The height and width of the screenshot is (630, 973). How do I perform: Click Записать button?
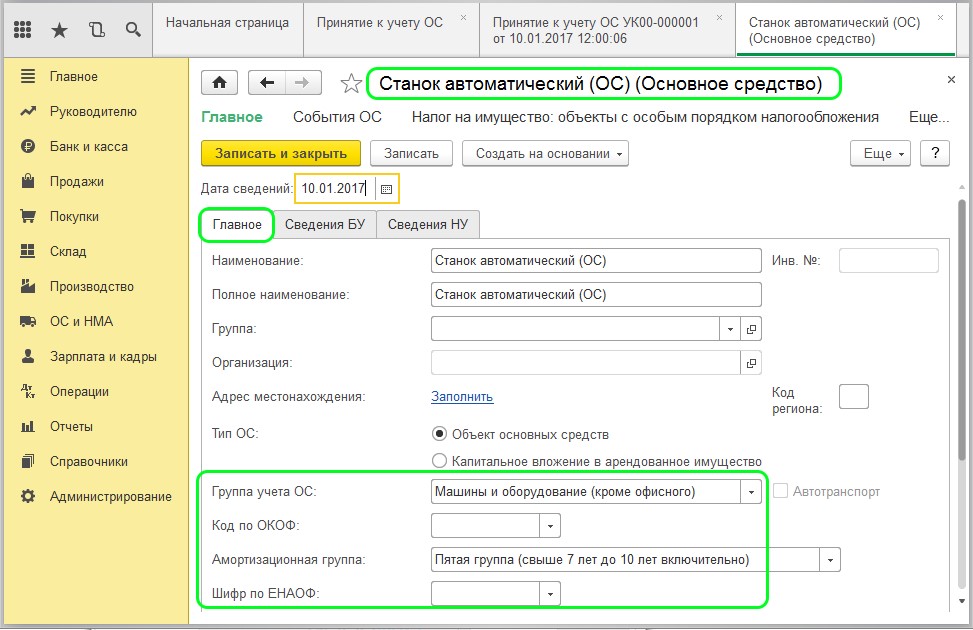[x=411, y=154]
